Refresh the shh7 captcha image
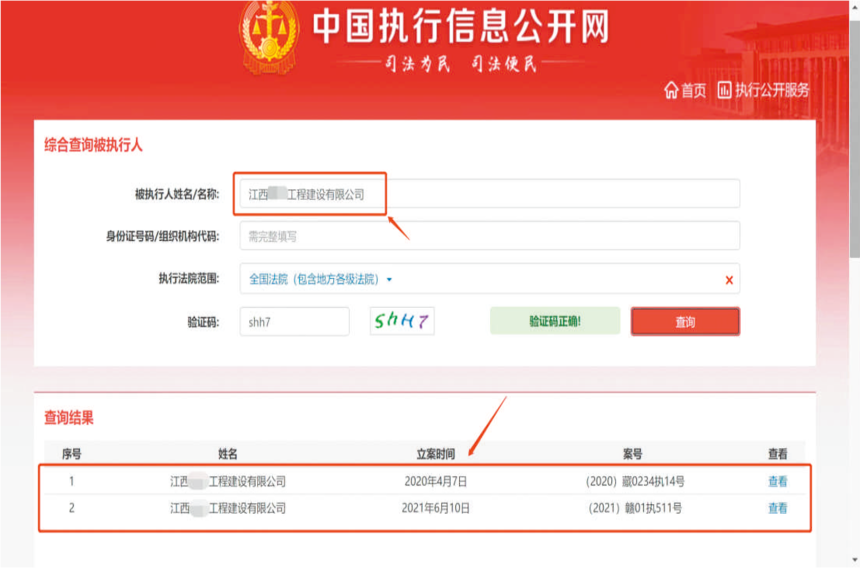Image resolution: width=860 pixels, height=568 pixels. click(x=402, y=321)
